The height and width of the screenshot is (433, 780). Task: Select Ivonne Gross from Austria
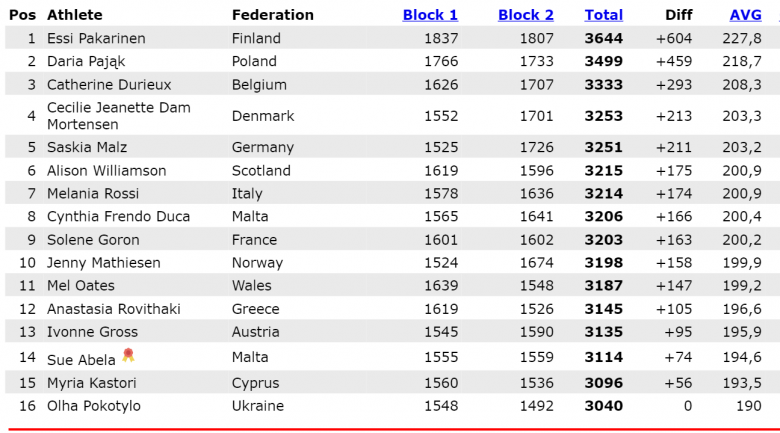point(92,332)
